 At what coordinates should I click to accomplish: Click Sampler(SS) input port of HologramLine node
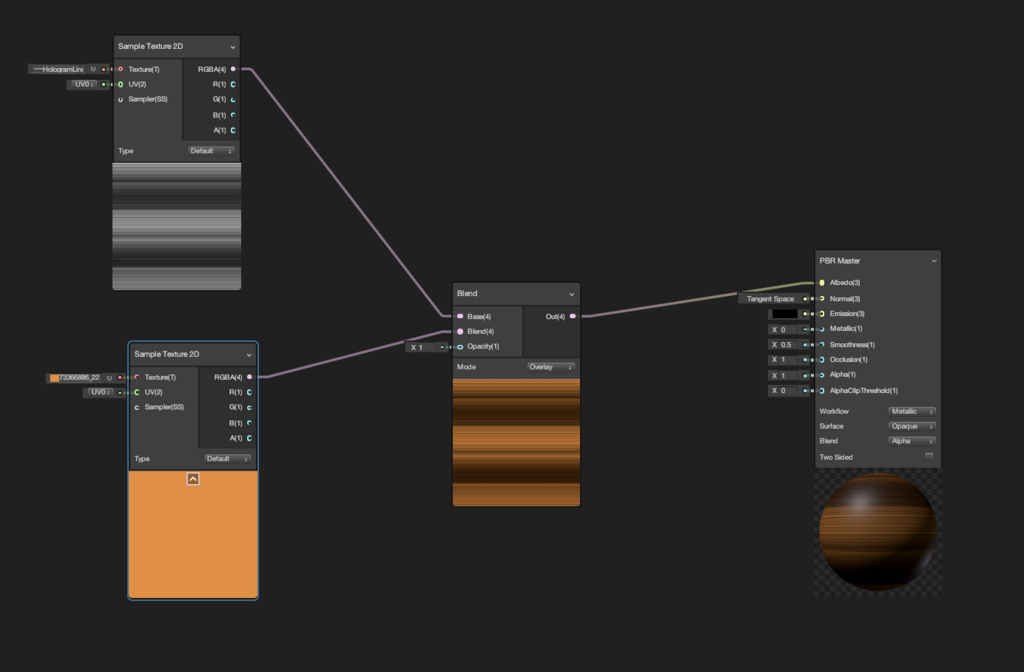120,99
